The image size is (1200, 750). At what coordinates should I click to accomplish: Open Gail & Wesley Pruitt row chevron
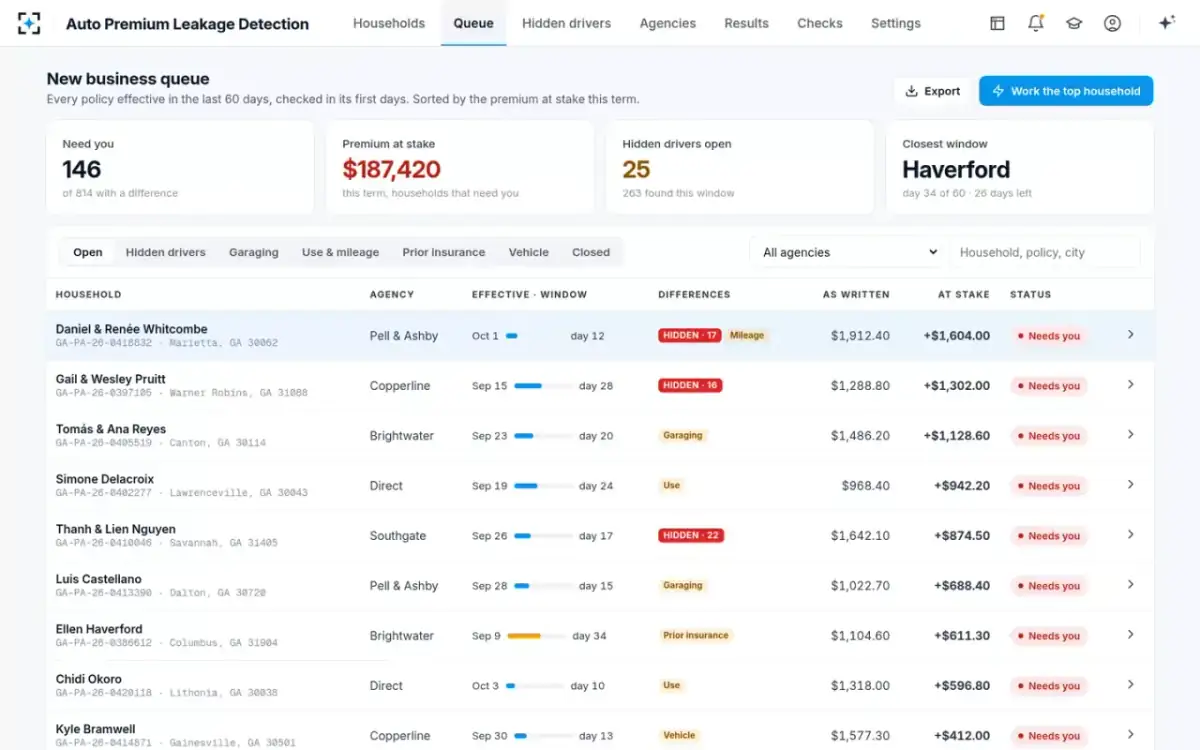[1131, 385]
